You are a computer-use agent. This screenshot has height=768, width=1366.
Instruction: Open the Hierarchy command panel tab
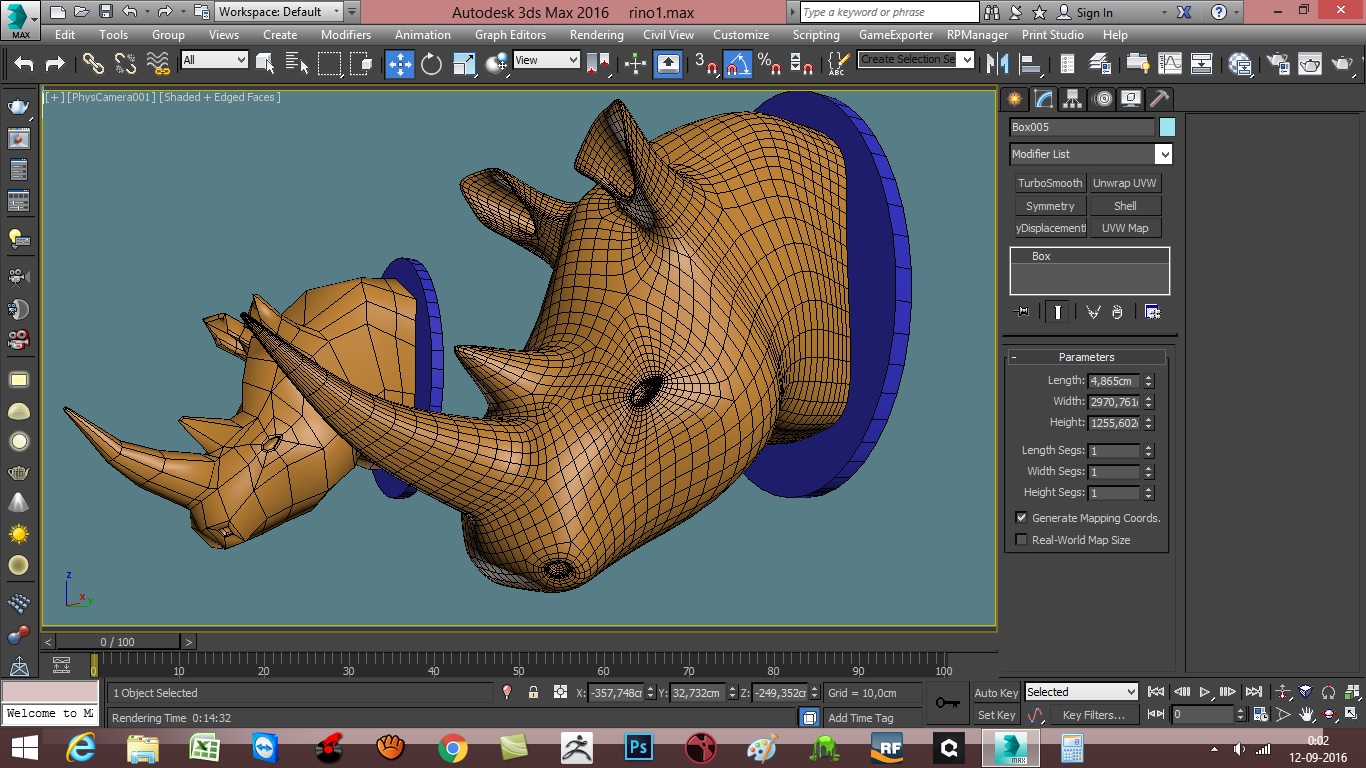tap(1072, 99)
